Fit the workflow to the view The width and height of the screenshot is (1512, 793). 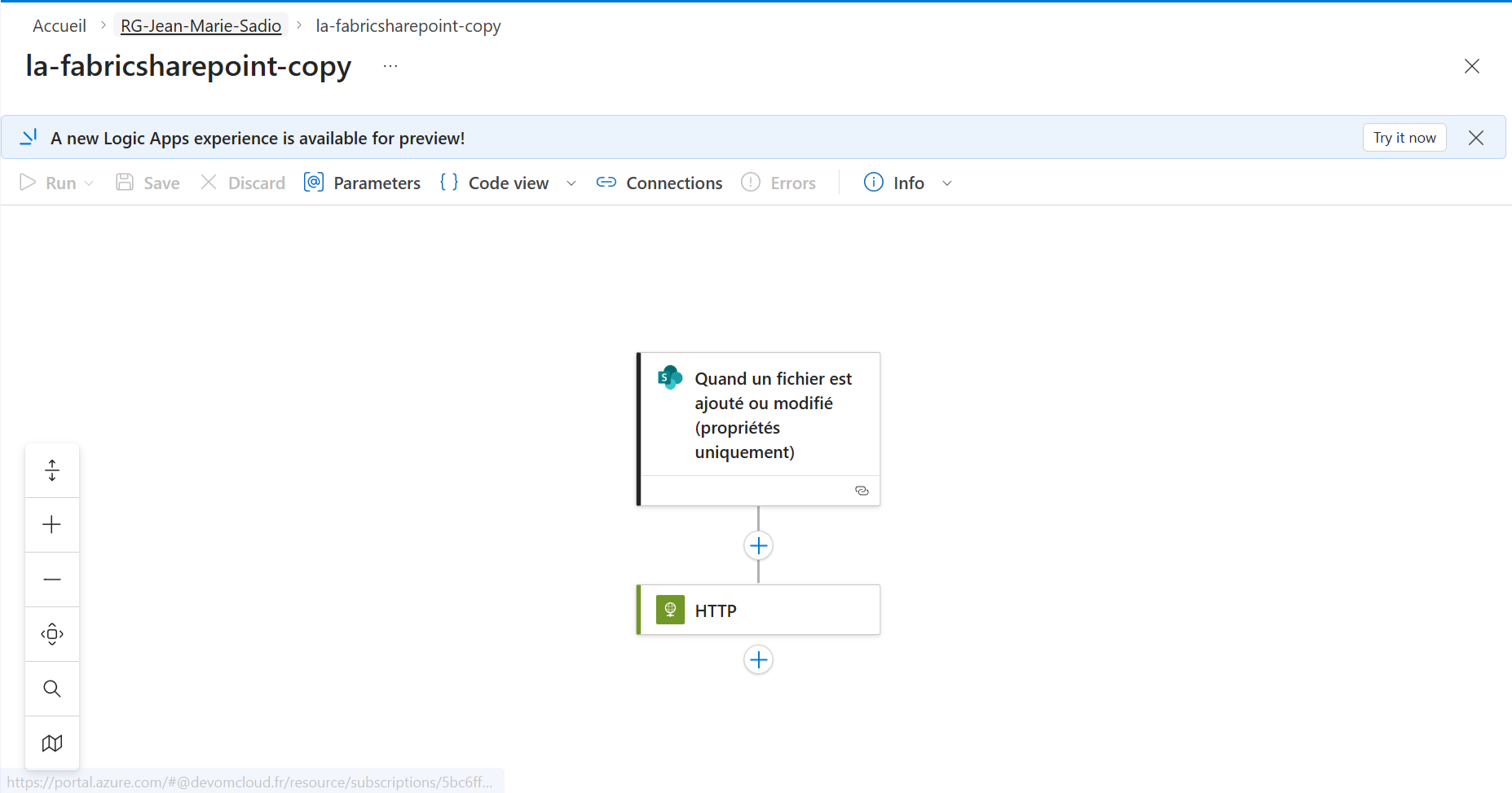51,470
